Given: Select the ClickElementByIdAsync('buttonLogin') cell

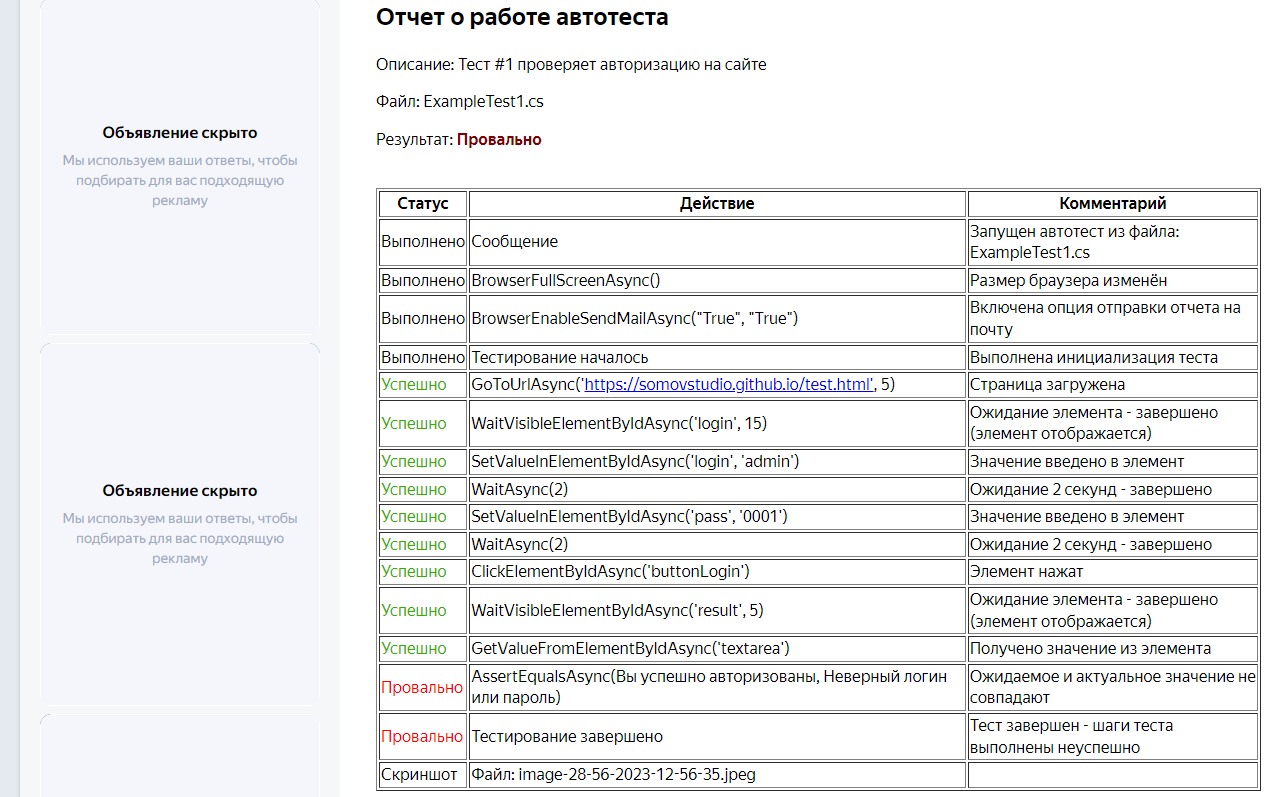Looking at the screenshot, I should [x=611, y=572].
